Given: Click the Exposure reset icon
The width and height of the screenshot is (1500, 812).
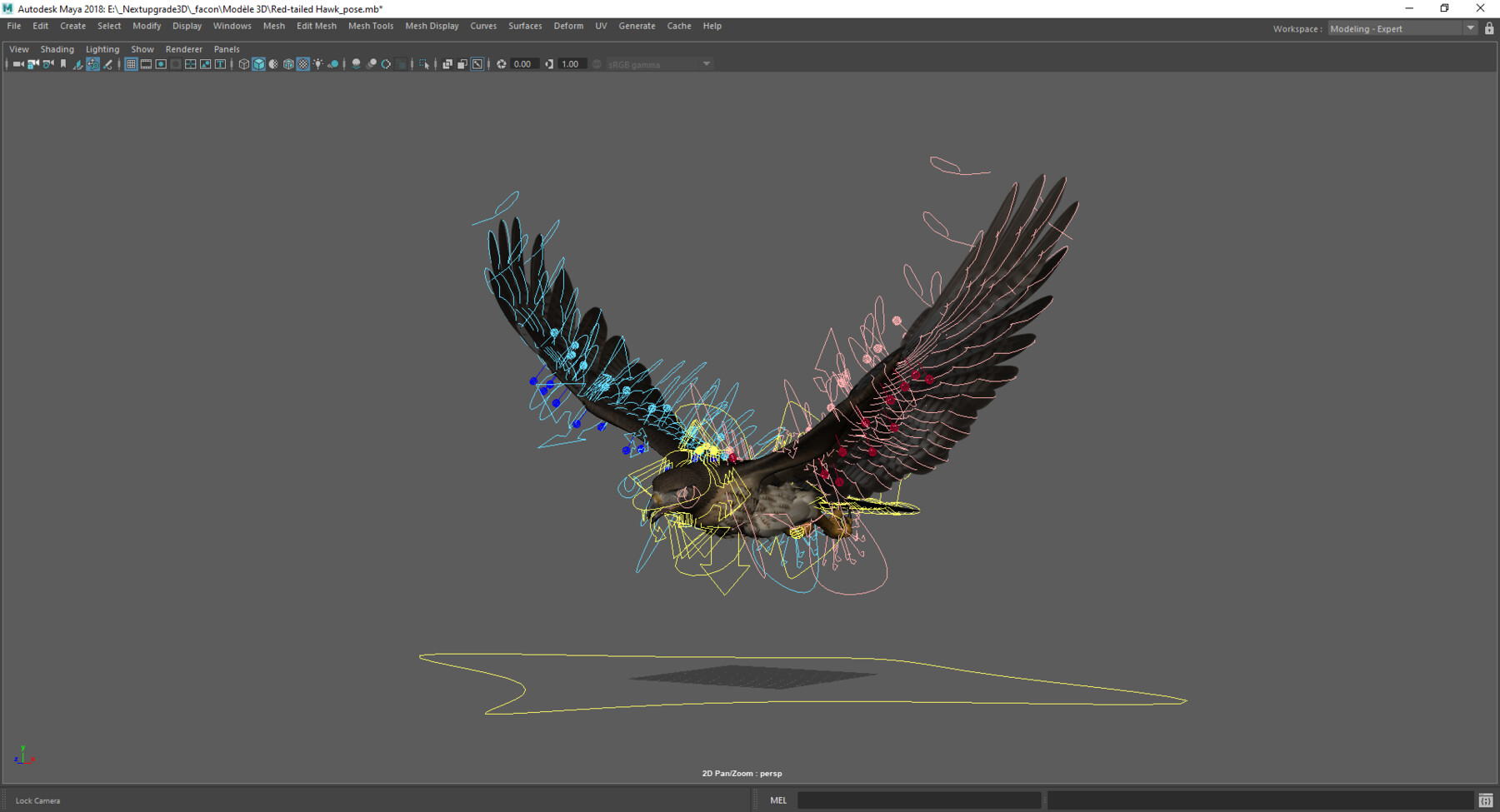Looking at the screenshot, I should 501,64.
